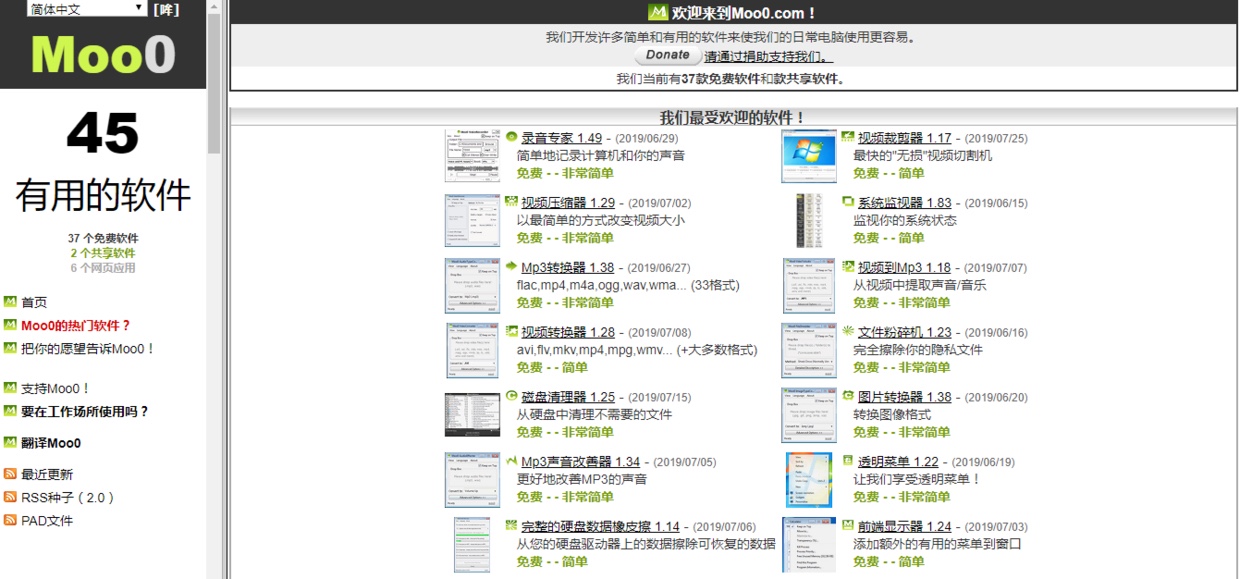Click the Moo0 logo banner
The height and width of the screenshot is (579, 1240).
tap(103, 54)
